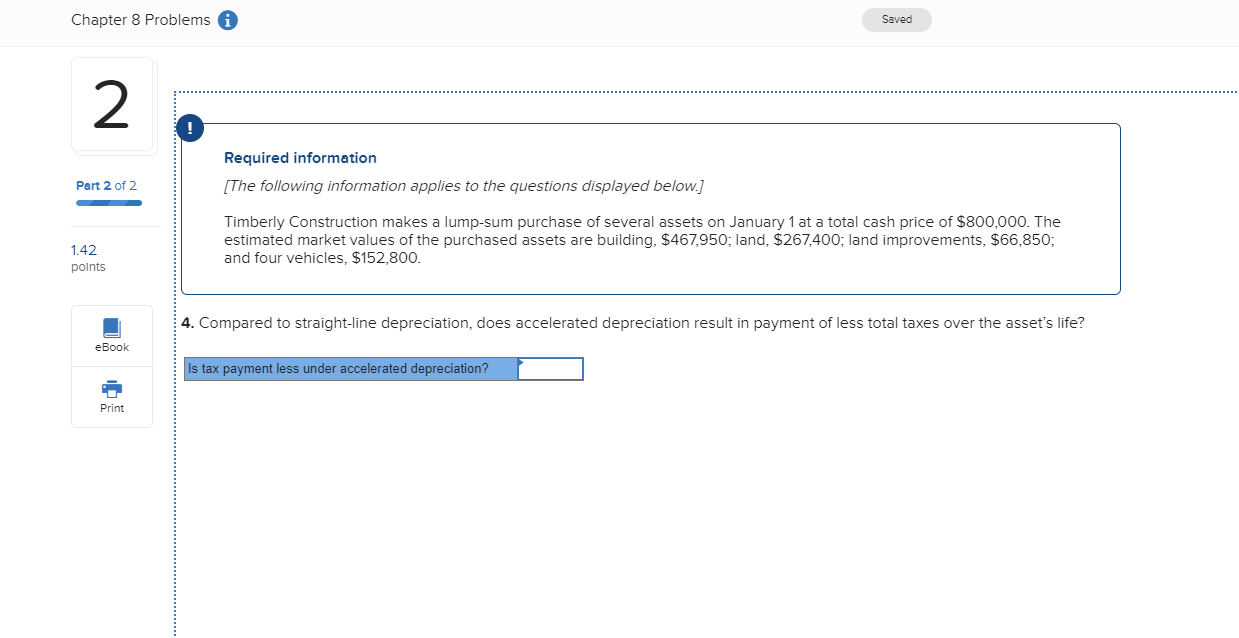
Task: Click the printer glyph above the Print label
Action: pos(111,389)
